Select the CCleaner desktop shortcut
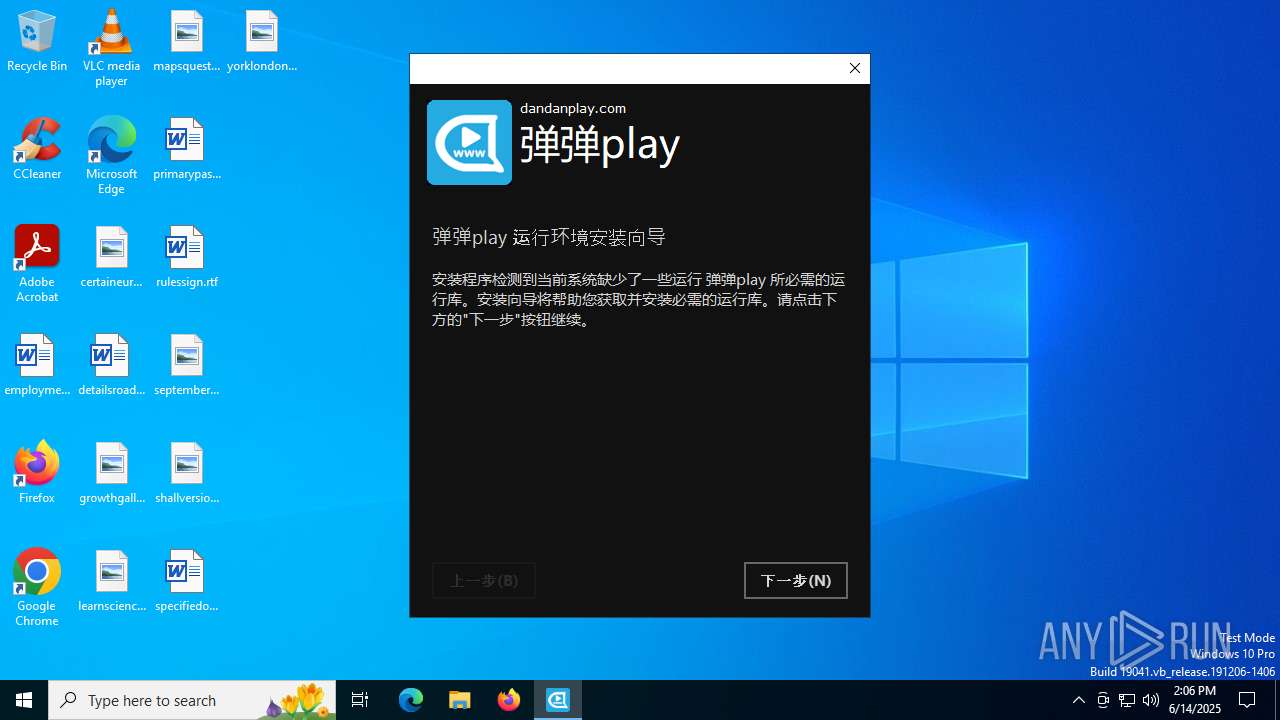 pos(37,150)
